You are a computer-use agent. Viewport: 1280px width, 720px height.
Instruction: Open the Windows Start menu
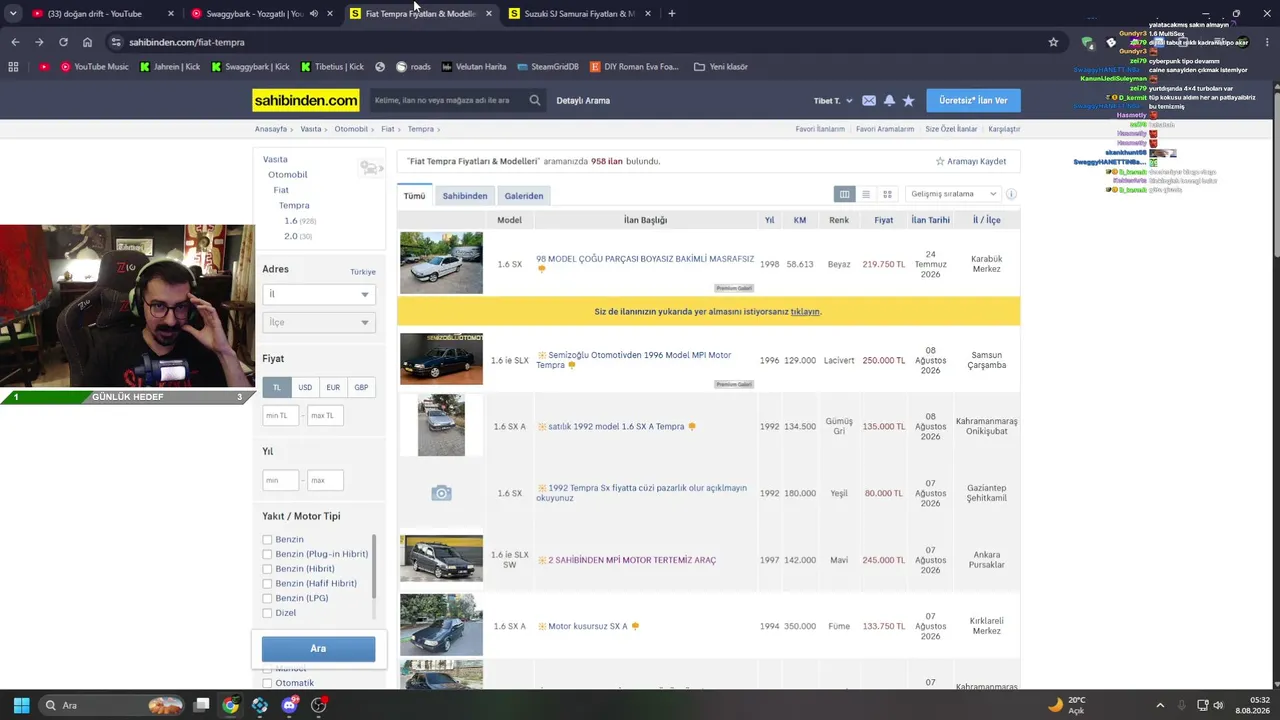pos(21,705)
